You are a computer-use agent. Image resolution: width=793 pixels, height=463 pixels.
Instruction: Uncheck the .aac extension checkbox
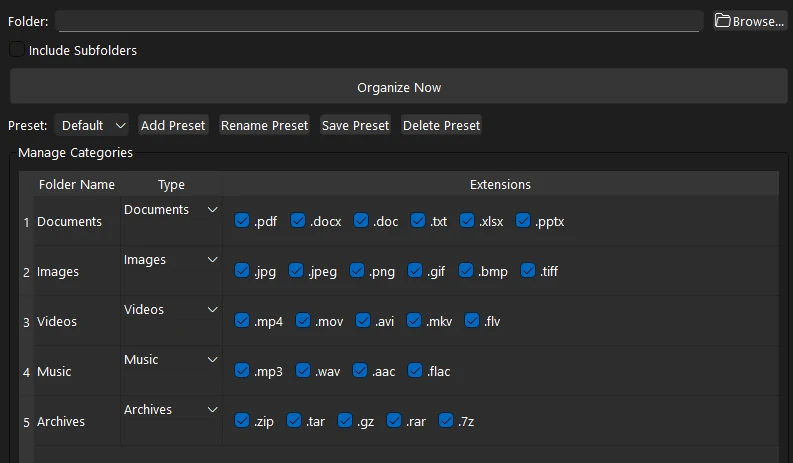click(x=360, y=370)
